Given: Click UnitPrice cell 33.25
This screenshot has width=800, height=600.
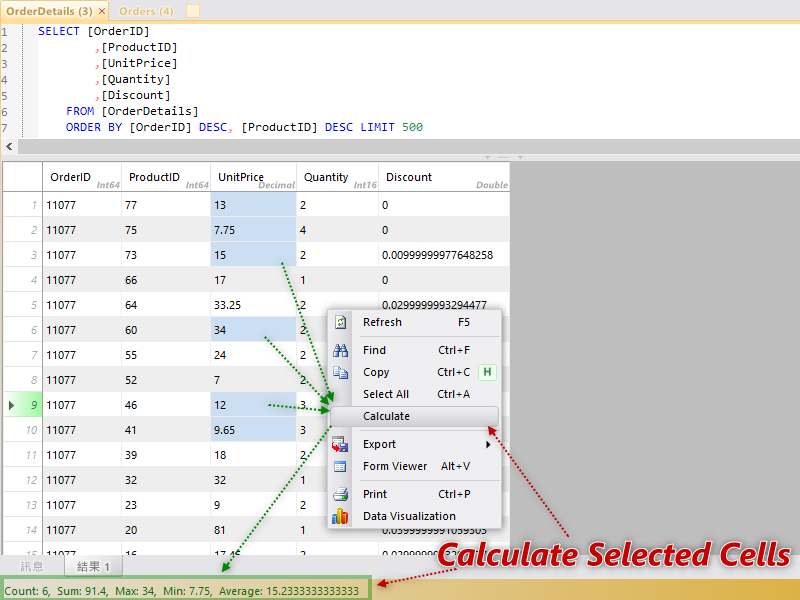Looking at the screenshot, I should pos(253,305).
